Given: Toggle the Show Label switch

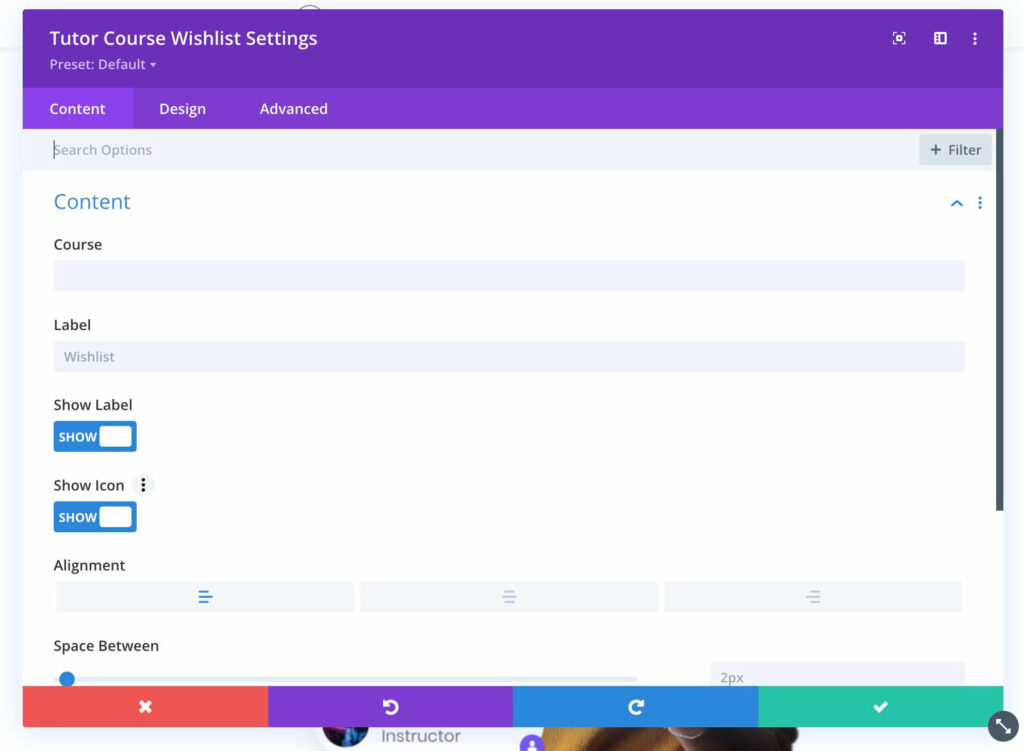Looking at the screenshot, I should pos(95,437).
